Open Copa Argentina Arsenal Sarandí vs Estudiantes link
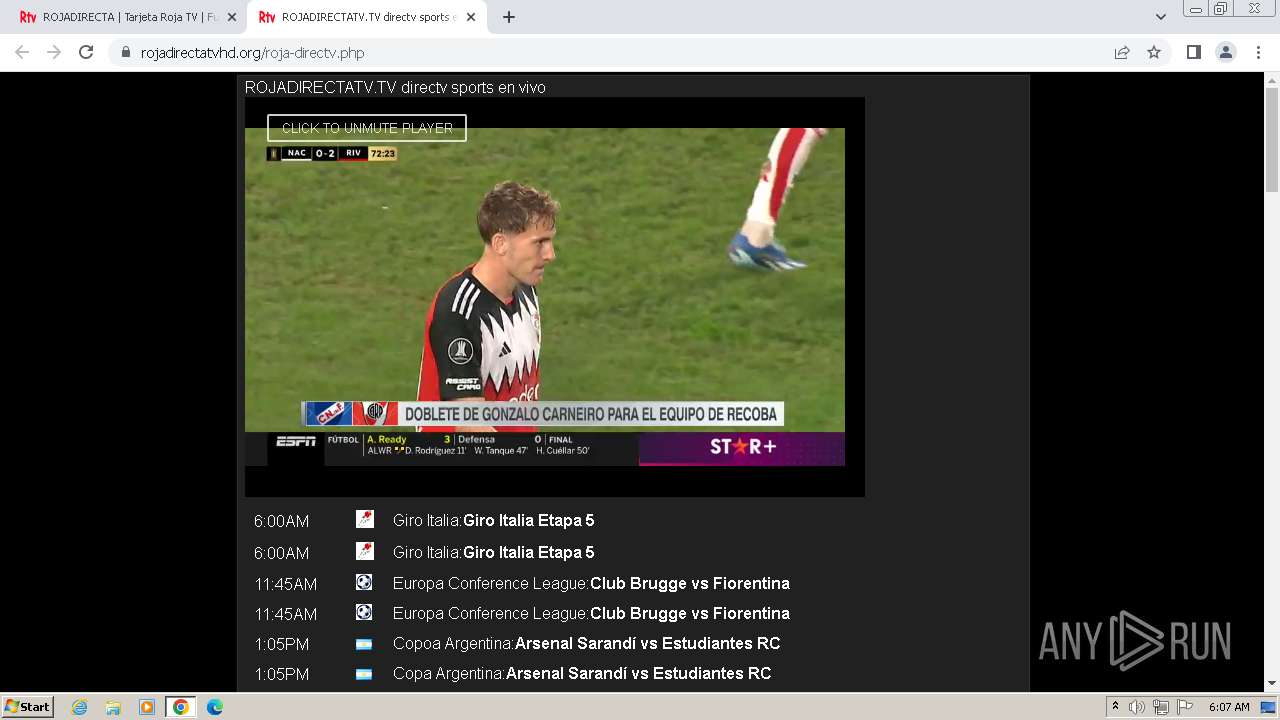The width and height of the screenshot is (1280, 720). (639, 673)
